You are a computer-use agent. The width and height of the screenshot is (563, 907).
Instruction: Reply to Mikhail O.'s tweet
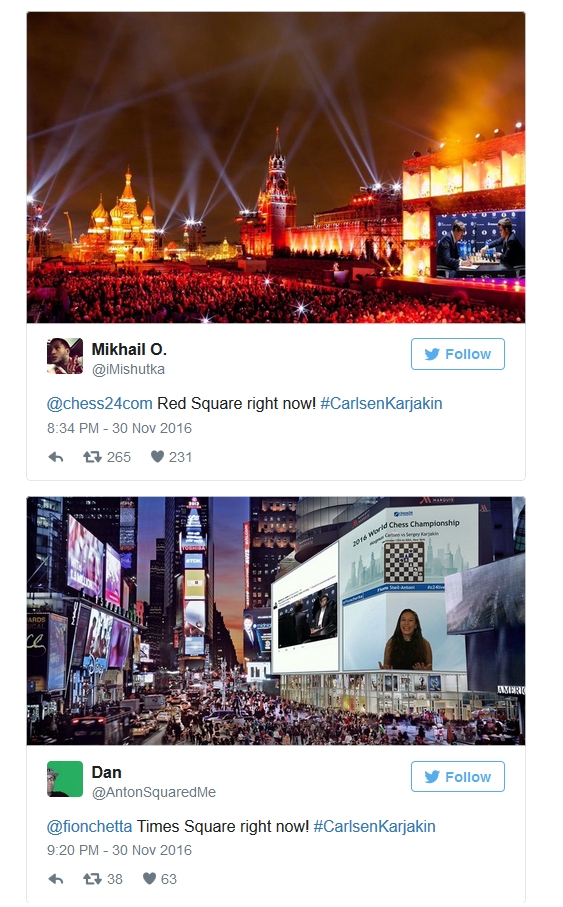pos(56,458)
